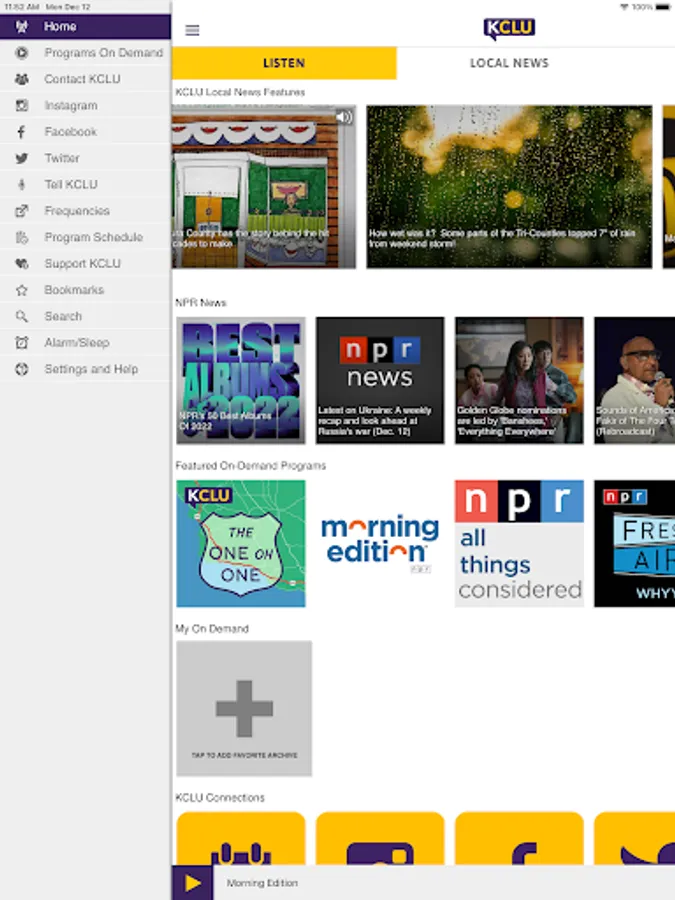The height and width of the screenshot is (900, 675).
Task: Open All Things Considered program
Action: click(x=519, y=544)
